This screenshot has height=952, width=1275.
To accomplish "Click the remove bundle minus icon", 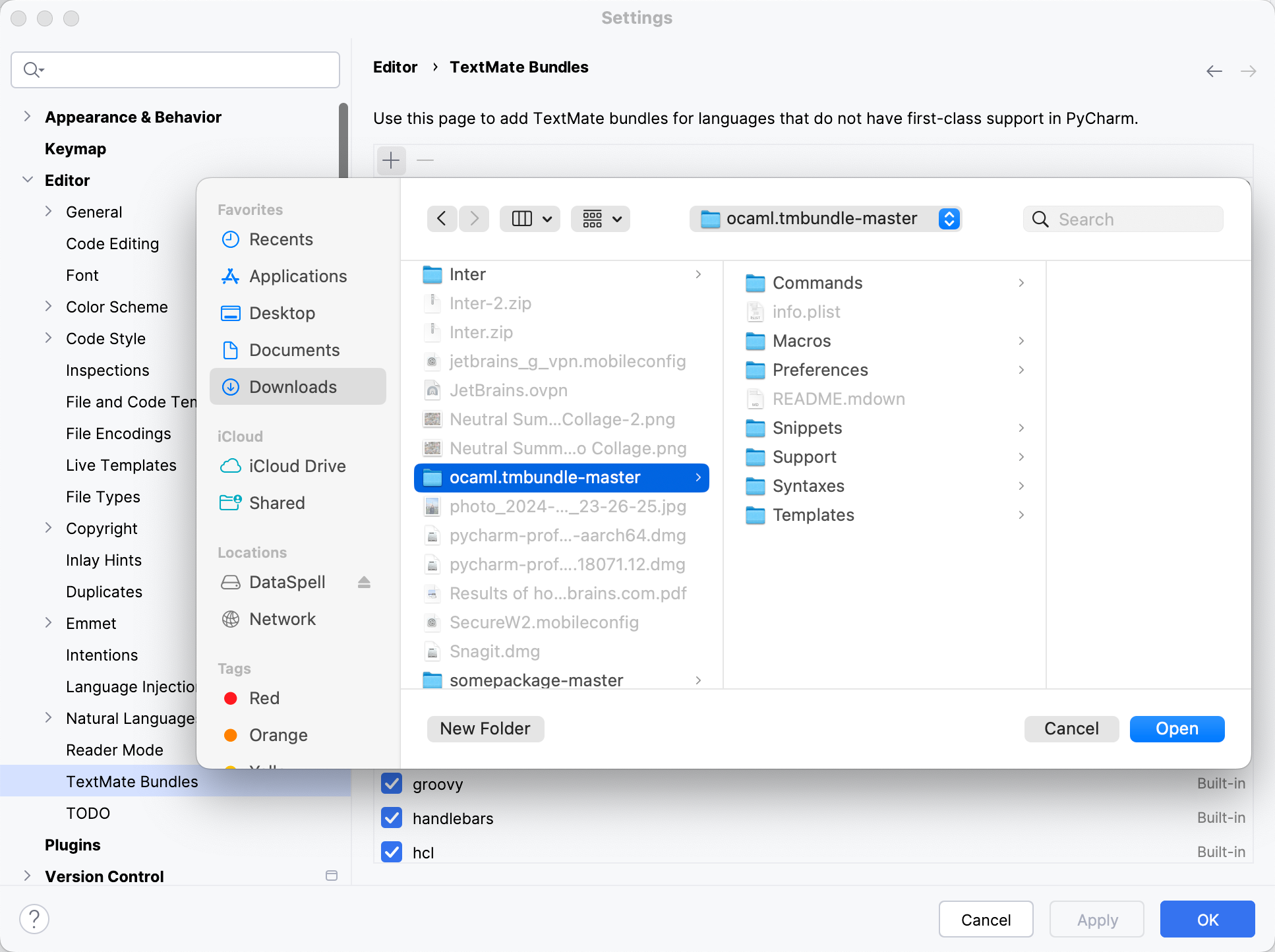I will click(425, 160).
